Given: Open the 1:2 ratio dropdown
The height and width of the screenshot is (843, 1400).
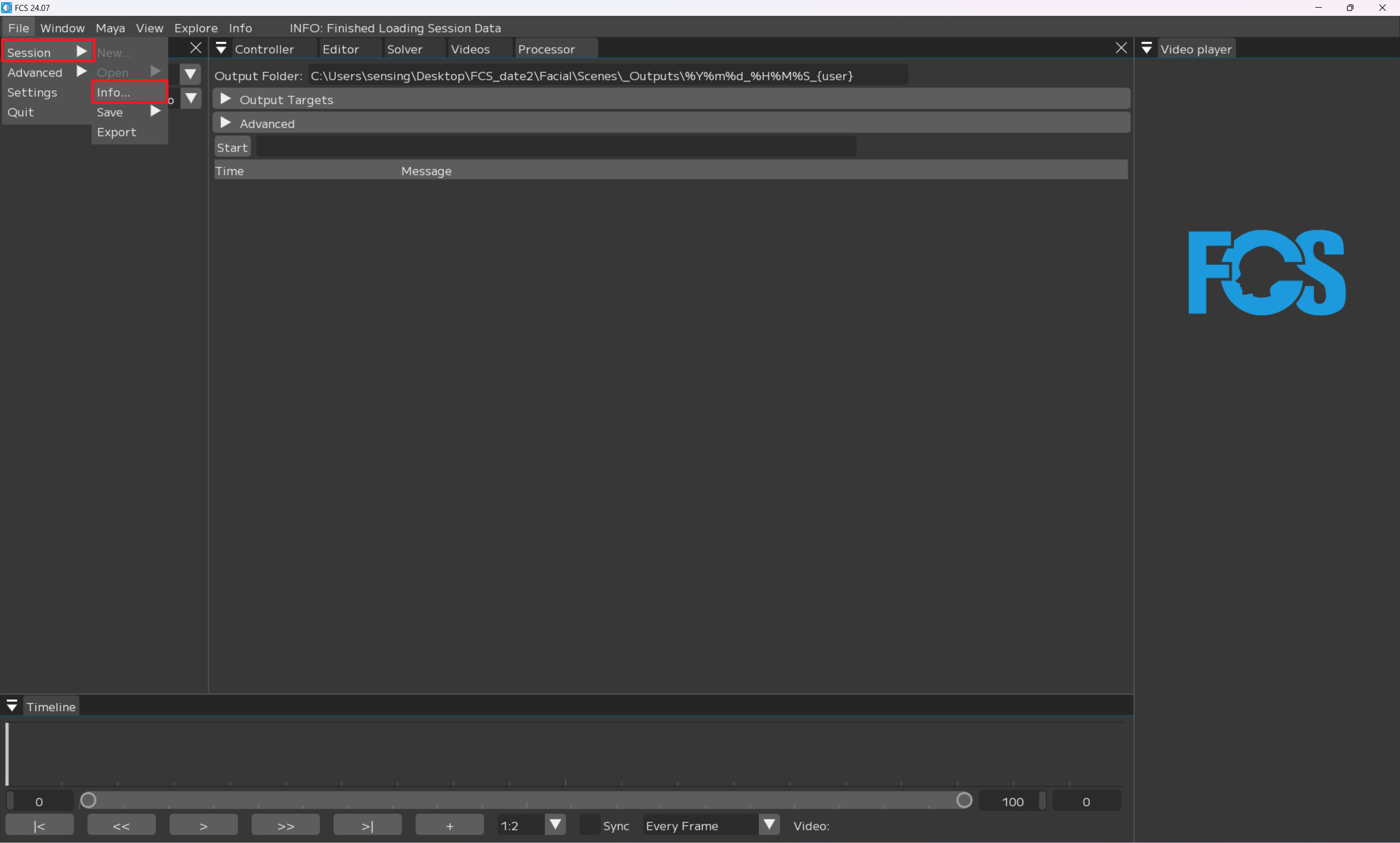Looking at the screenshot, I should point(555,825).
